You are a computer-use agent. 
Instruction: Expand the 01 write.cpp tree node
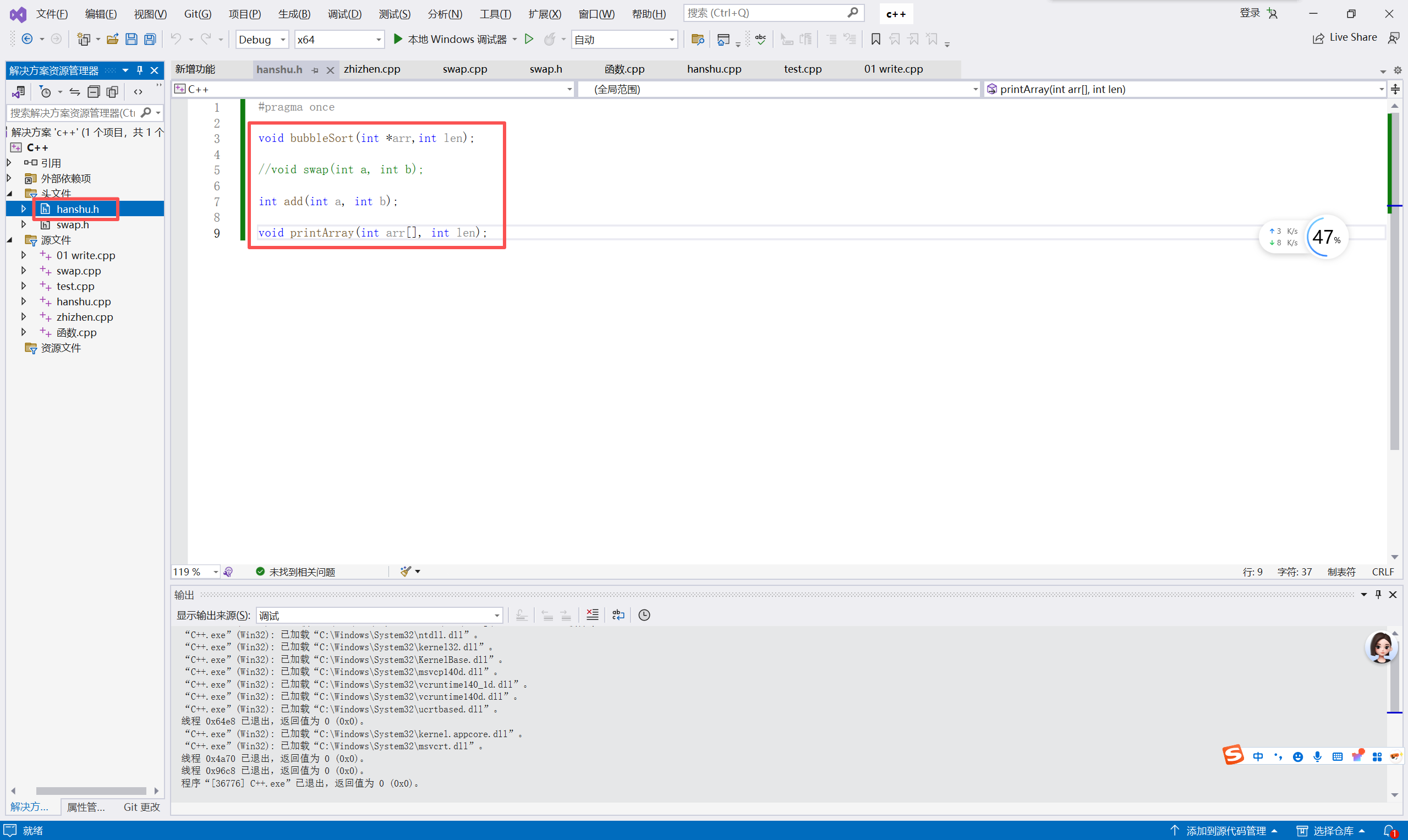tap(24, 255)
